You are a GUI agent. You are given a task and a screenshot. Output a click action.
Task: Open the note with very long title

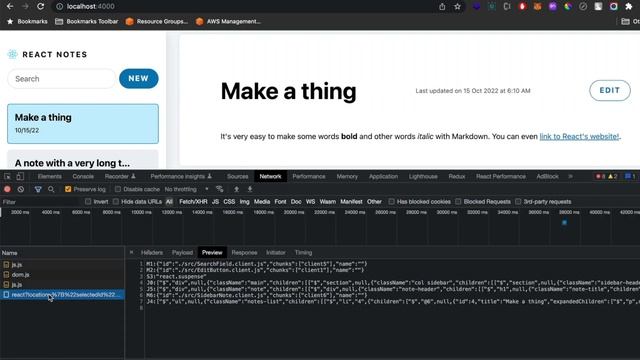tap(83, 160)
